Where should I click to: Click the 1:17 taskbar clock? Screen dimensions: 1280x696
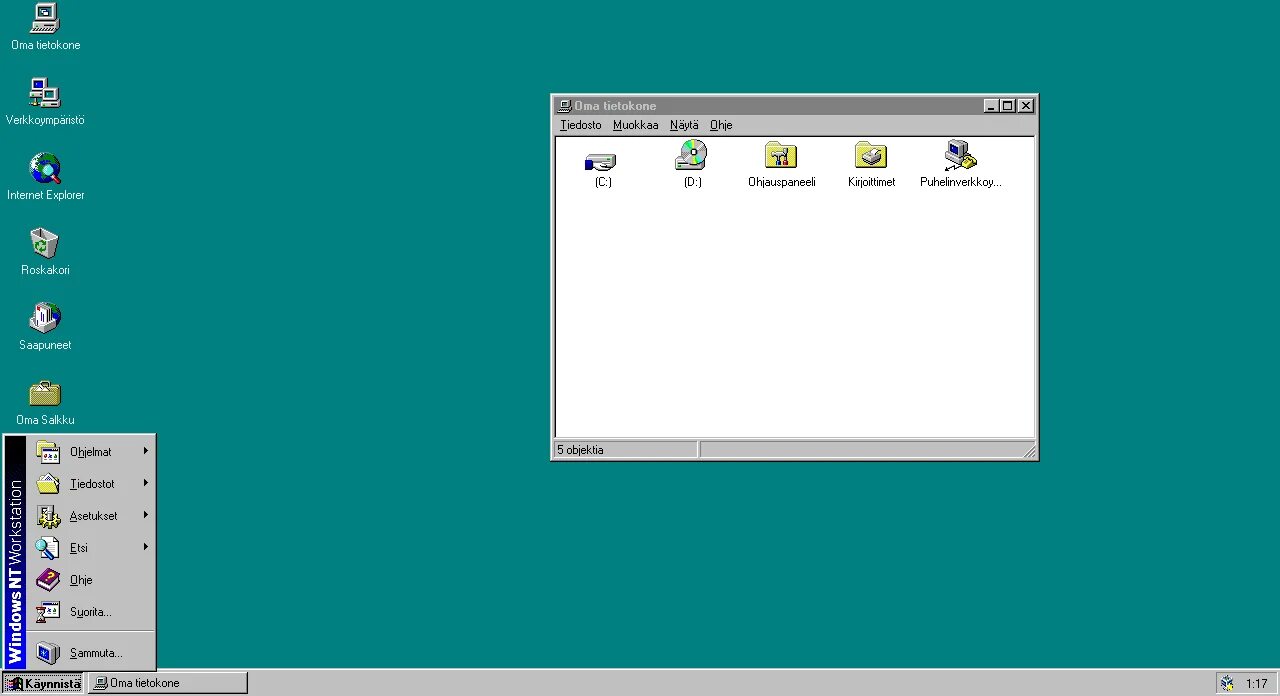coord(1256,684)
